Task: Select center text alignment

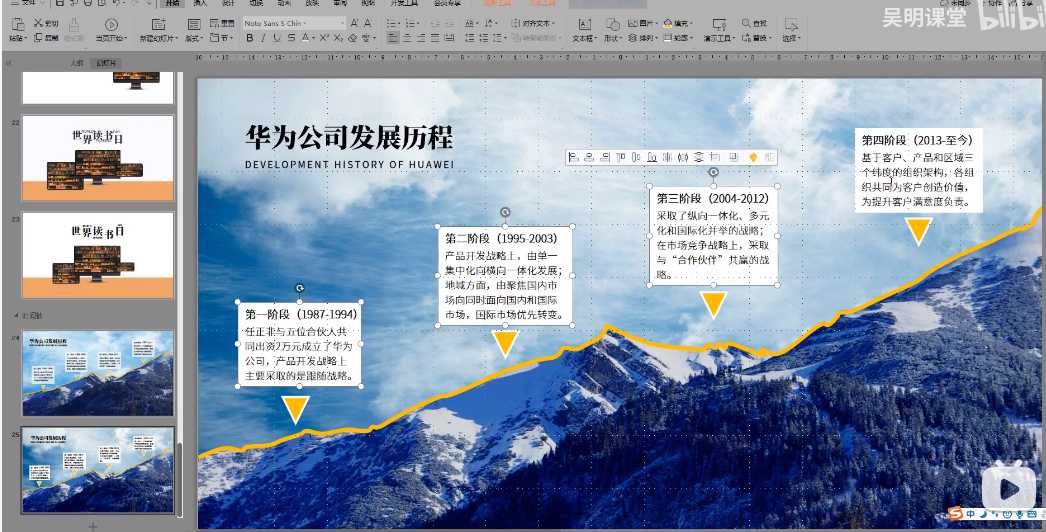Action: tap(407, 38)
